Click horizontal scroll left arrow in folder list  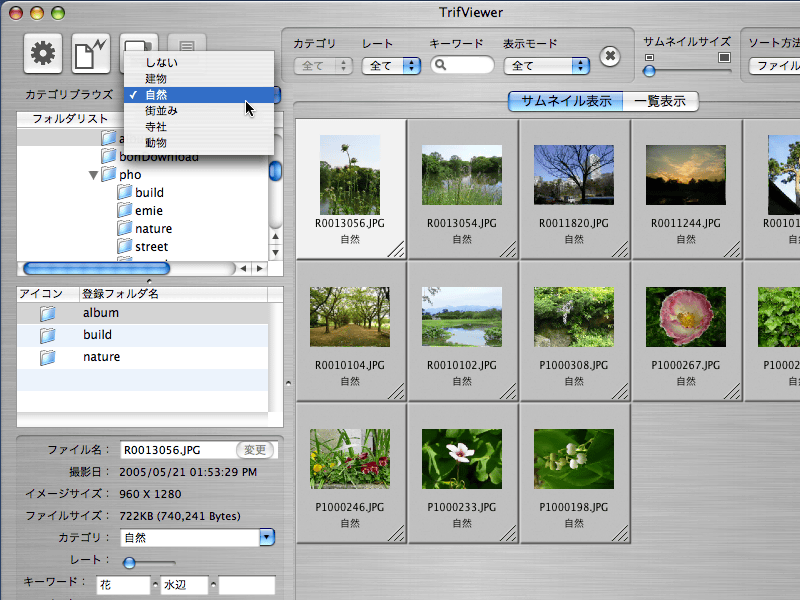point(243,268)
